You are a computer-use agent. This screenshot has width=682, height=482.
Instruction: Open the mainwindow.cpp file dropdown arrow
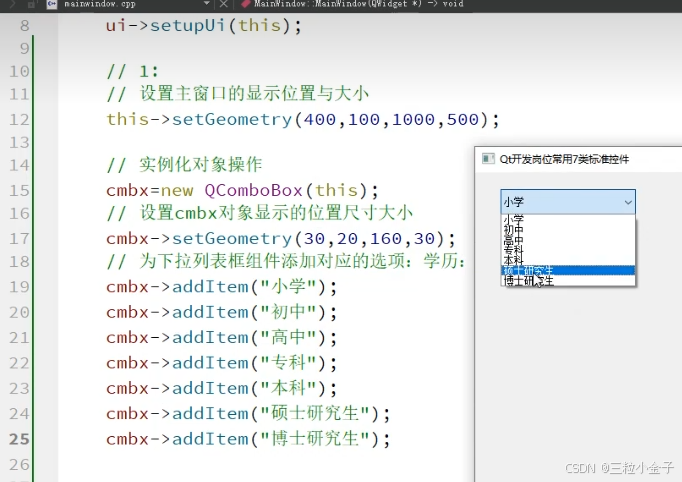pos(207,4)
